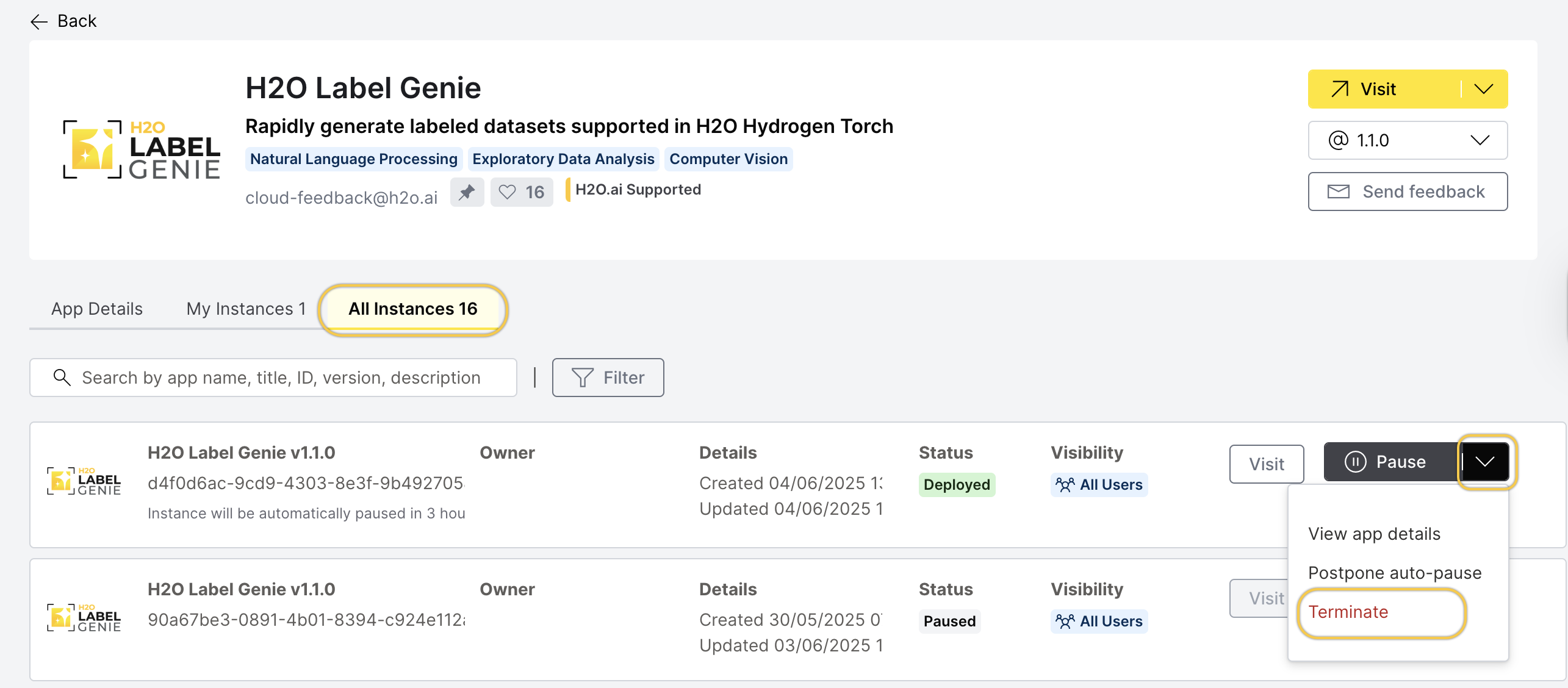
Task: Open the version selector showing 1.1.0
Action: 1407,140
